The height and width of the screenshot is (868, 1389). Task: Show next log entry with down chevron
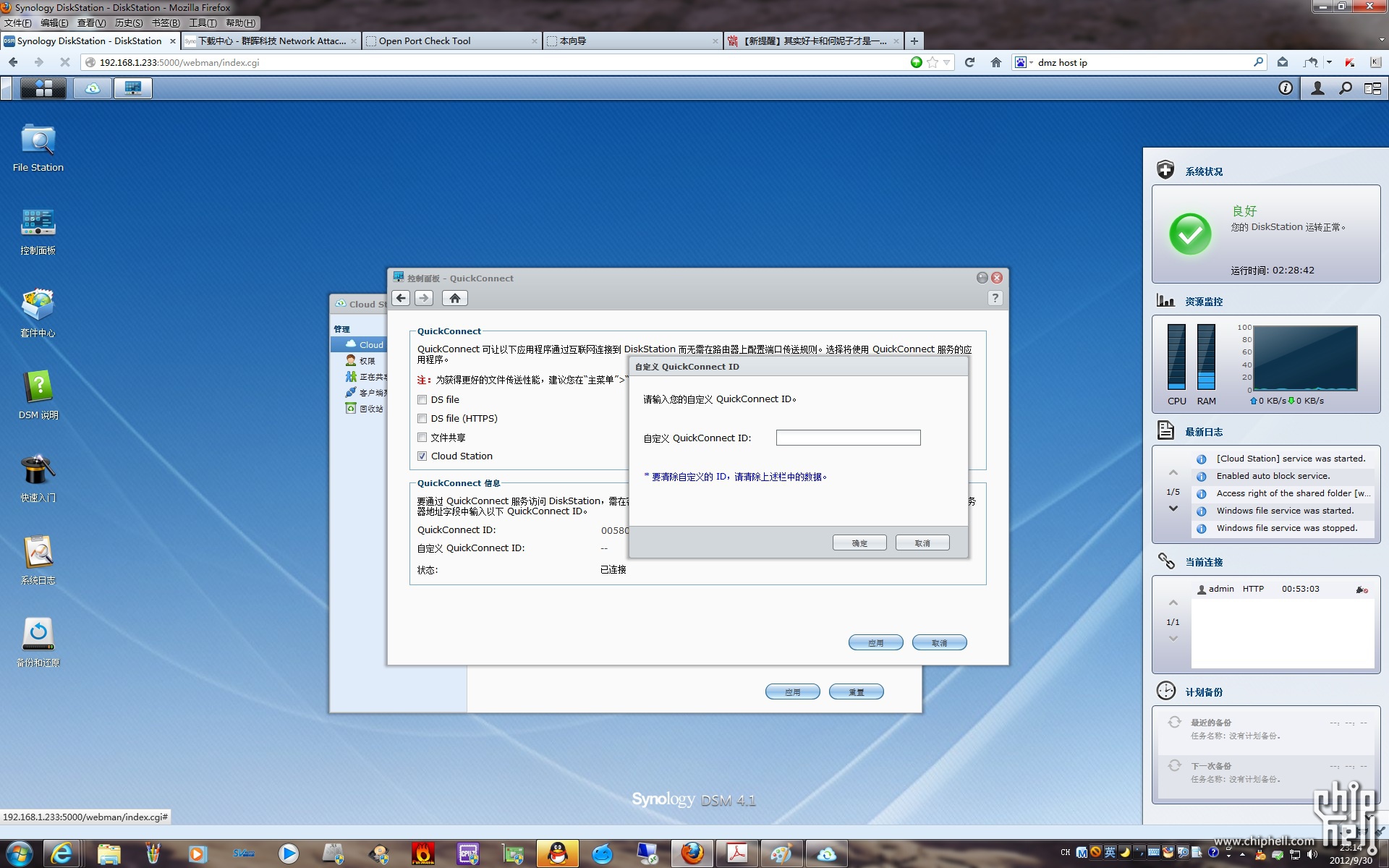(1173, 509)
